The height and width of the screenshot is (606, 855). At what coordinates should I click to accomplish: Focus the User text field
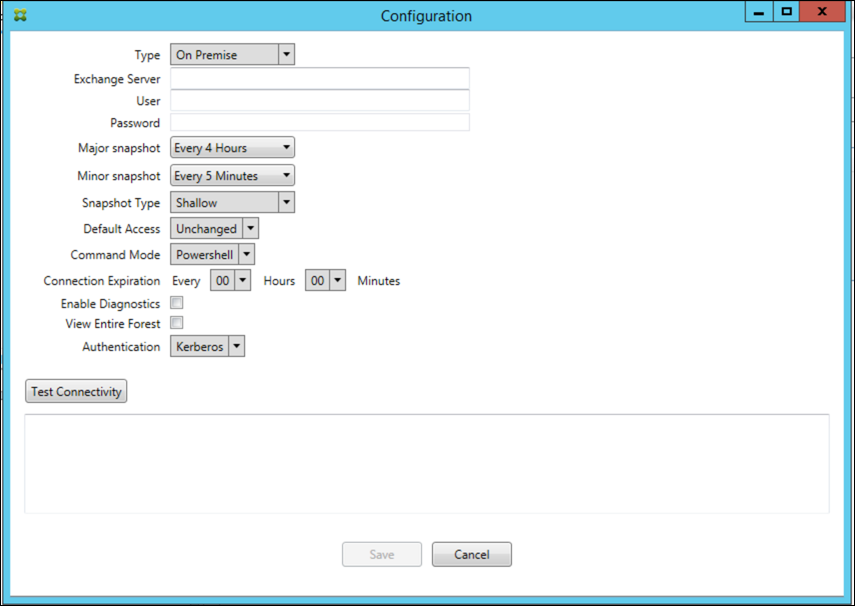coord(320,101)
